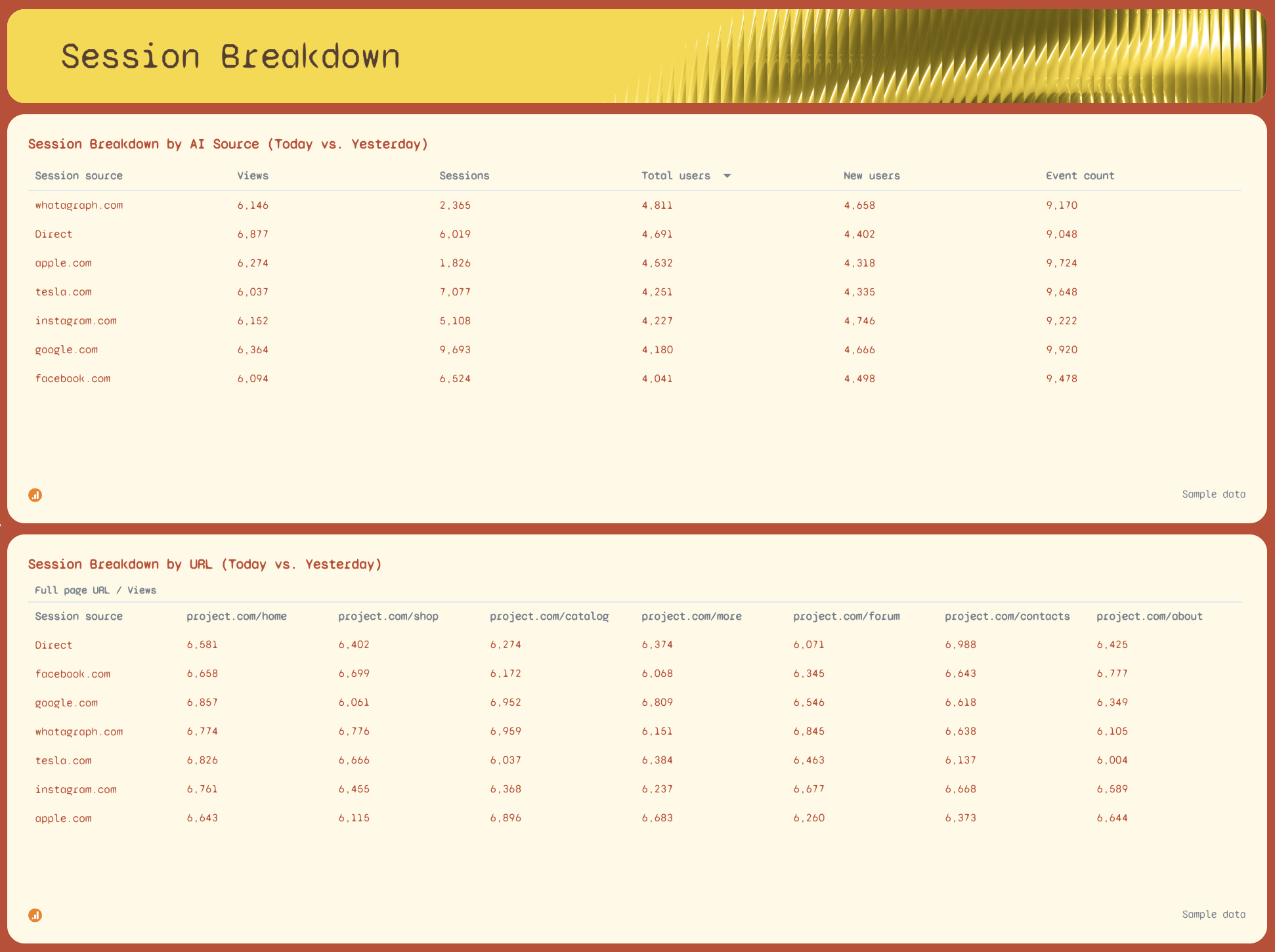The image size is (1275, 952).
Task: Click the project.com/home column header
Action: (x=236, y=616)
